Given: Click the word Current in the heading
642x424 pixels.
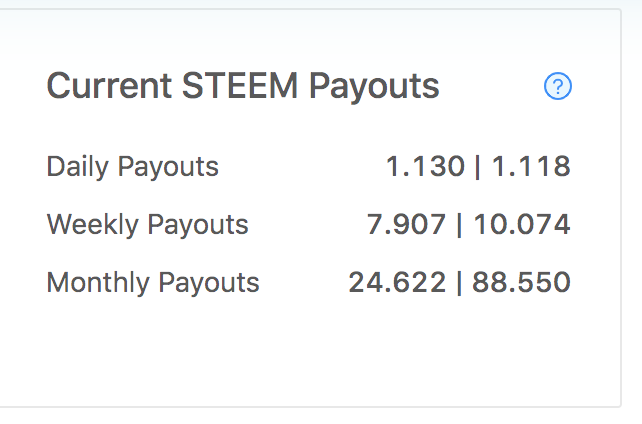Looking at the screenshot, I should click(109, 86).
